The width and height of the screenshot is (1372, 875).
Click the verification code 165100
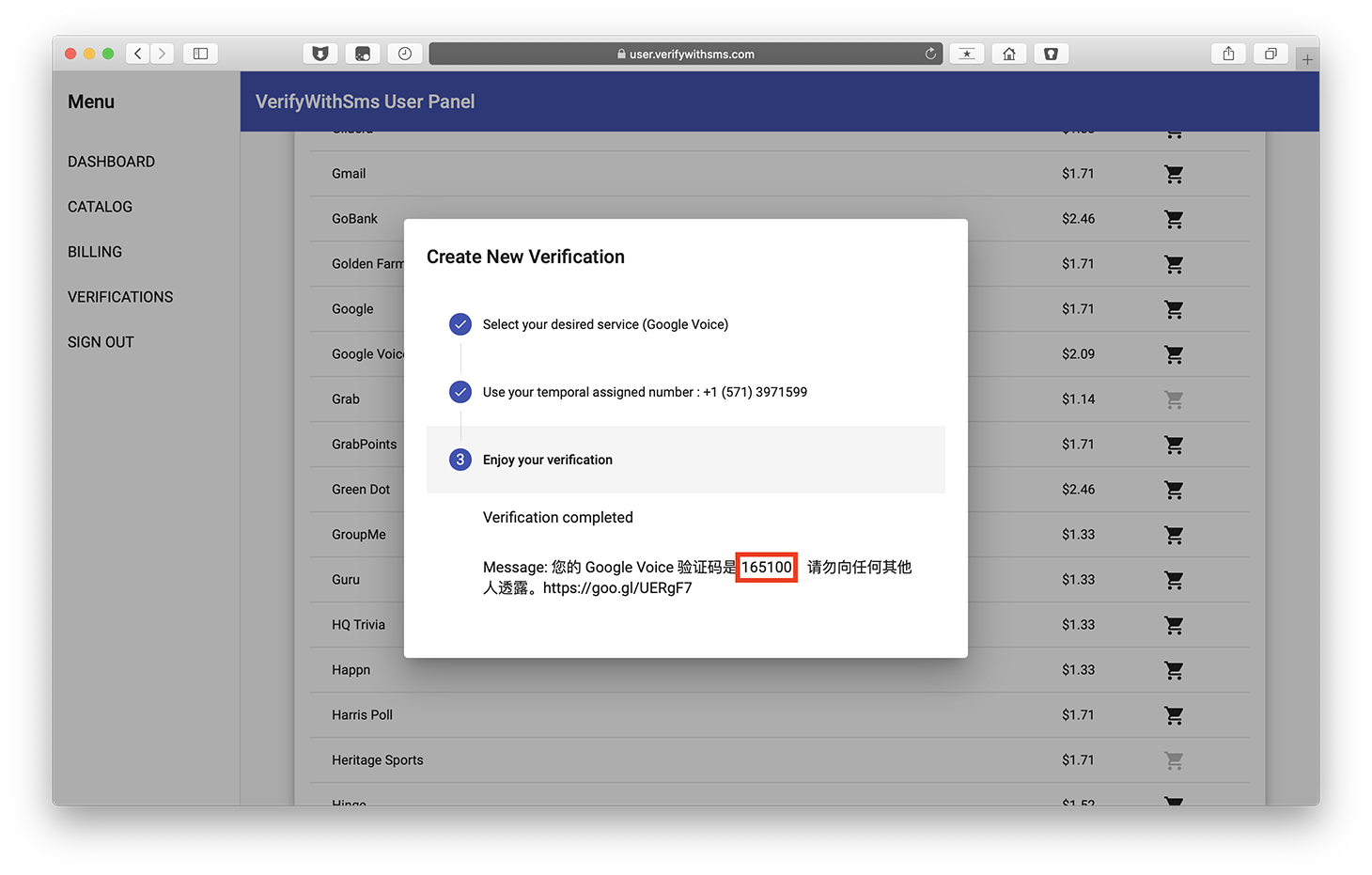pyautogui.click(x=766, y=567)
